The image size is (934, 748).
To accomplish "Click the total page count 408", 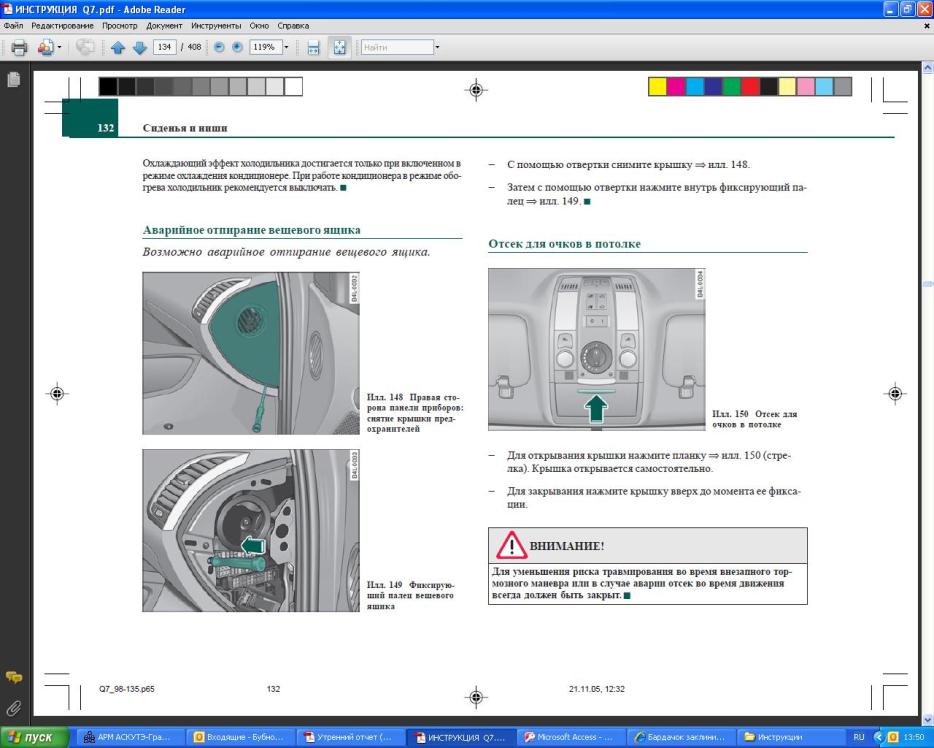I will pos(194,47).
